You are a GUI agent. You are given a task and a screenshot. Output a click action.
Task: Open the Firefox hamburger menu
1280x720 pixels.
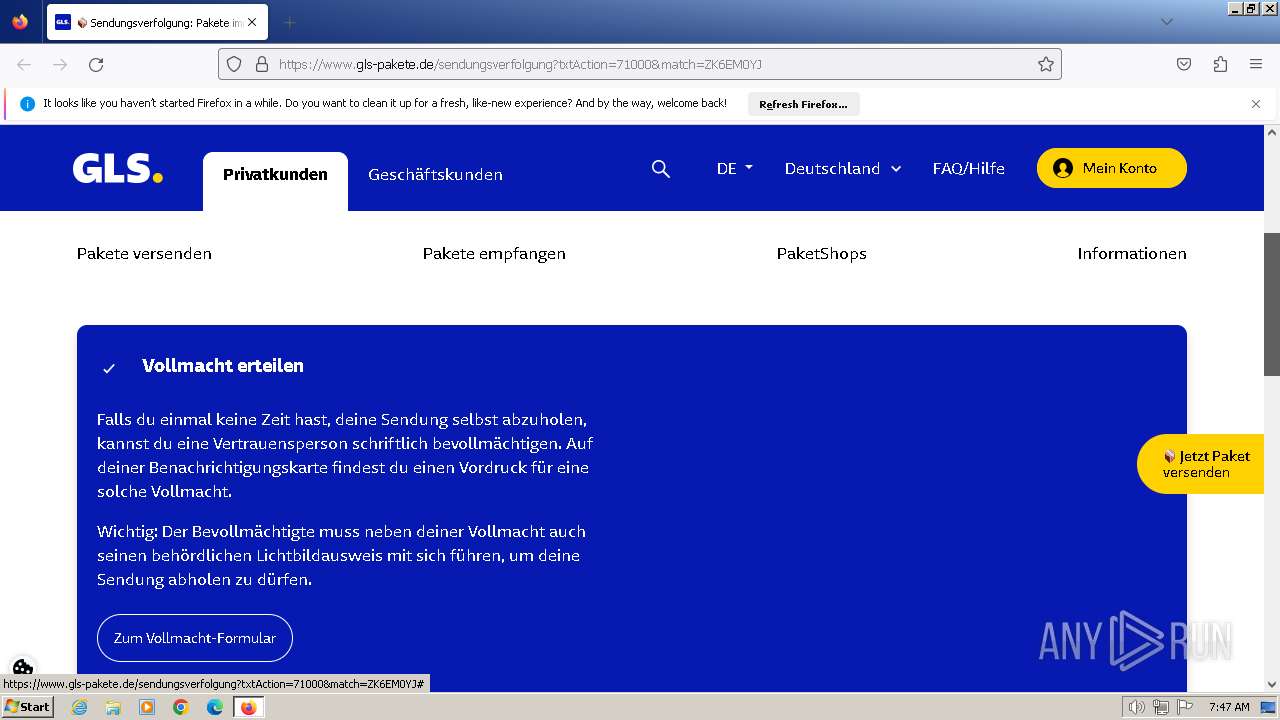pyautogui.click(x=1256, y=64)
